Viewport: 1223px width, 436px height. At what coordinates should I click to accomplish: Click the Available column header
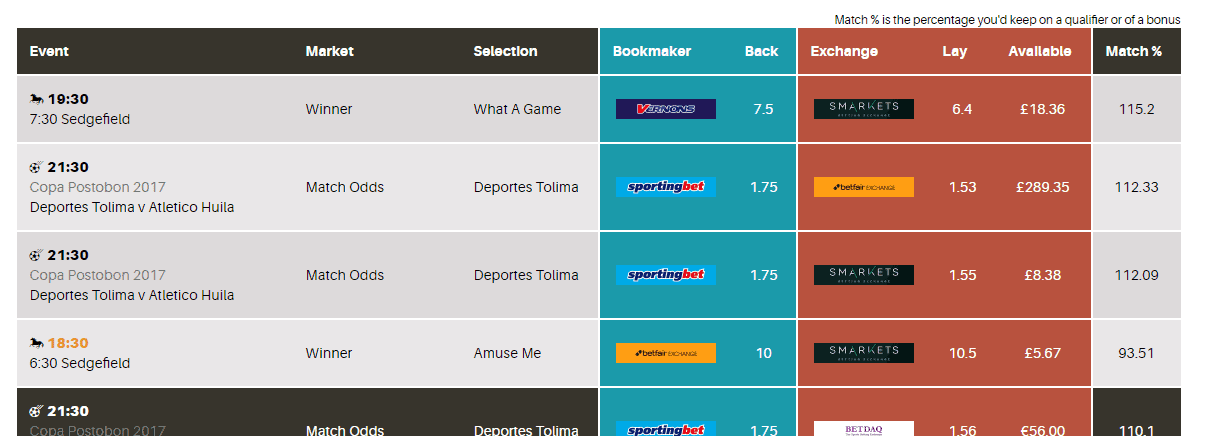1039,51
